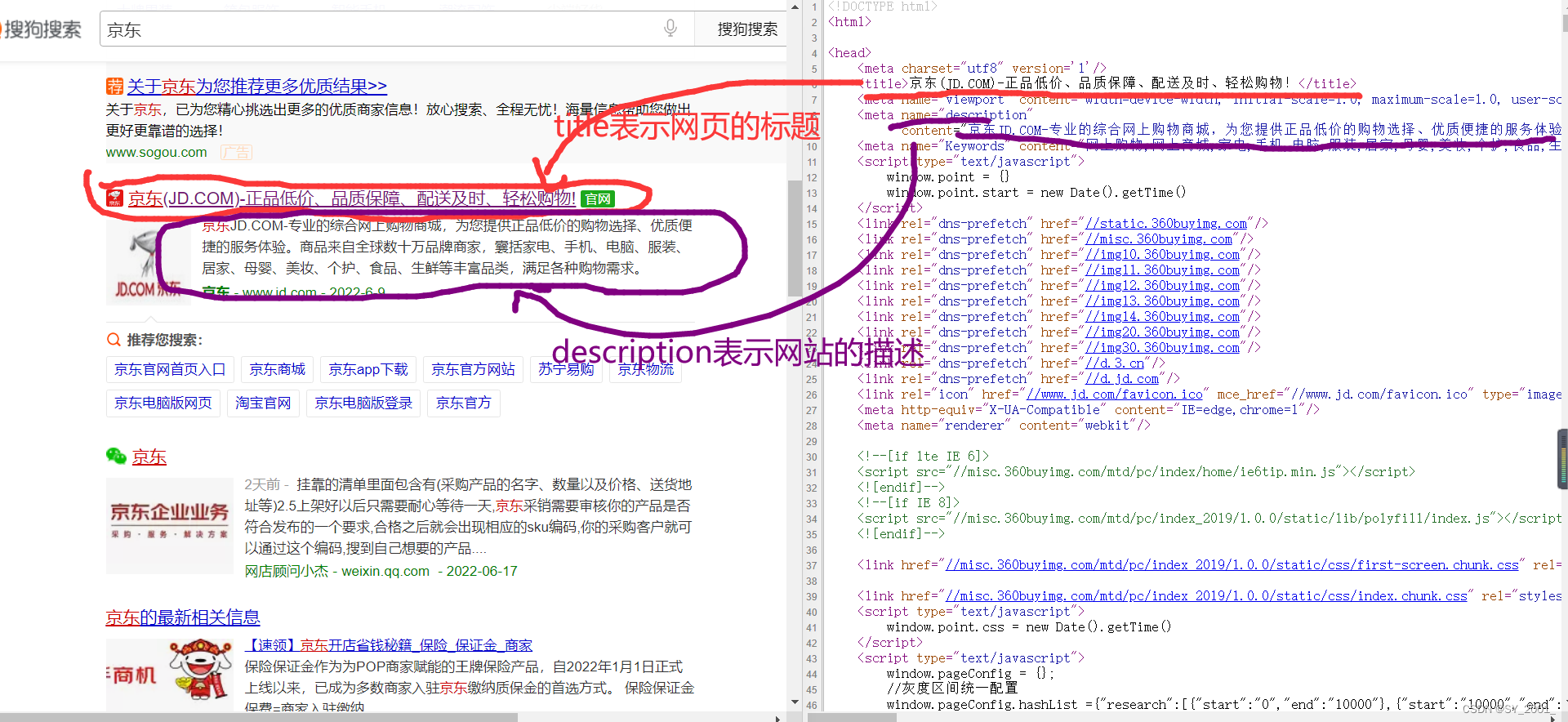Open the 京东企业业务 thumbnail
The image size is (1568, 722).
click(170, 525)
